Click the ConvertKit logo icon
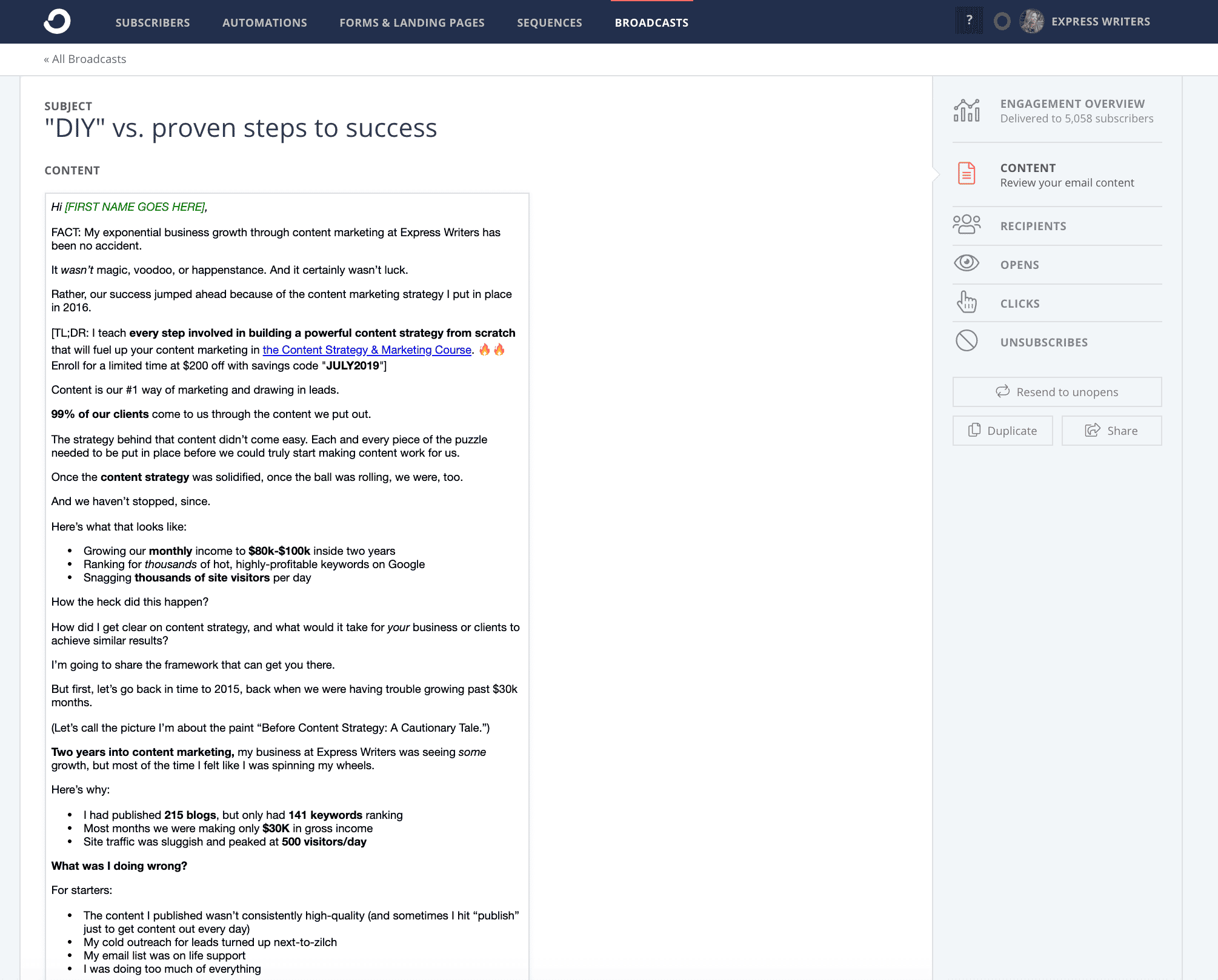Screen dimensions: 1218x980 pyautogui.click(x=57, y=22)
